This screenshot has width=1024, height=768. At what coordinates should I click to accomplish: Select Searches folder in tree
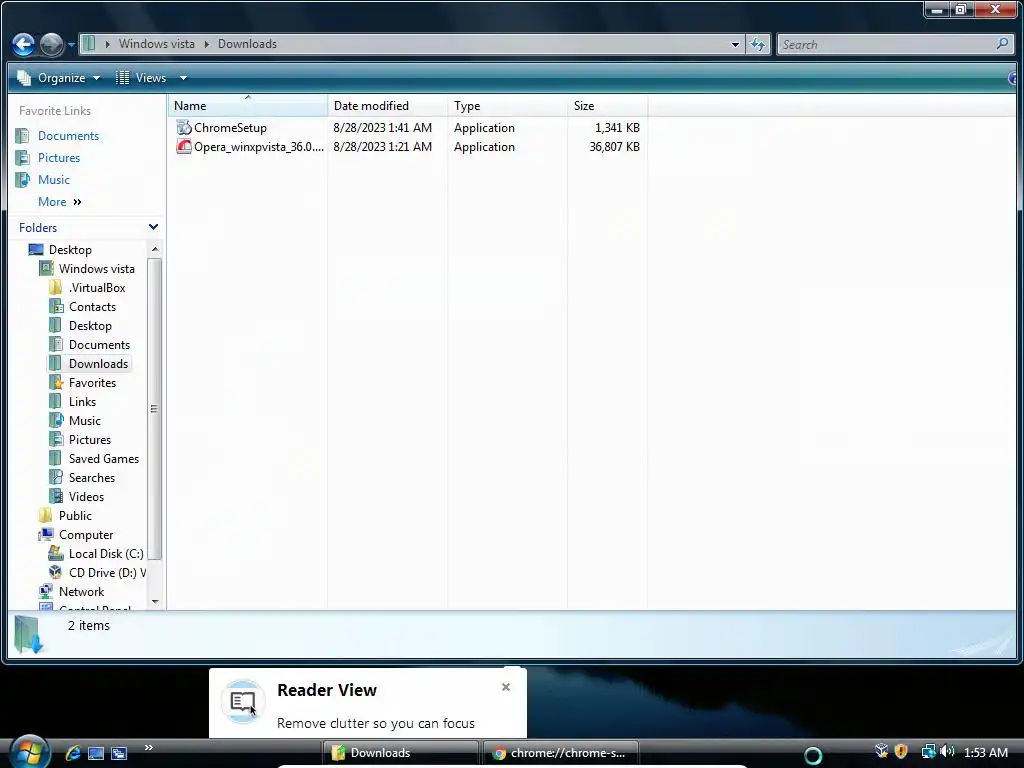91,478
